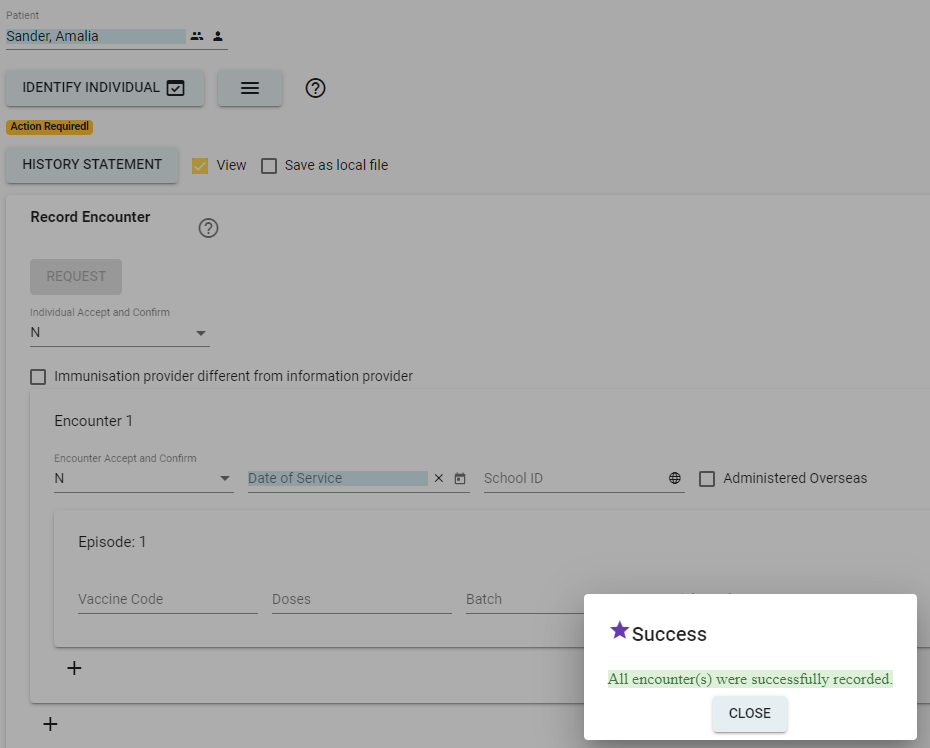This screenshot has height=748, width=930.
Task: Open help icon beside Record Encounter
Action: 208,228
